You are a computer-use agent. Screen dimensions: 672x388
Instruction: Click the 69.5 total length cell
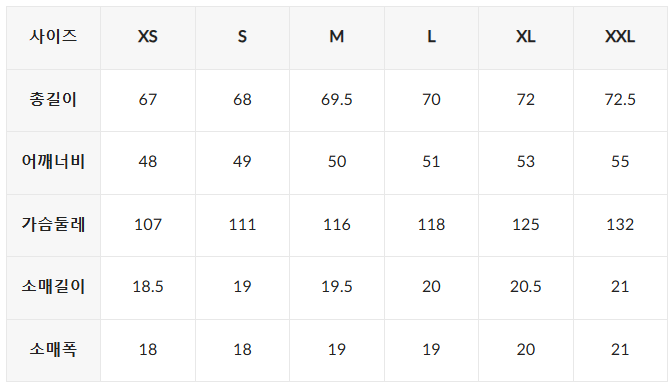tap(337, 100)
